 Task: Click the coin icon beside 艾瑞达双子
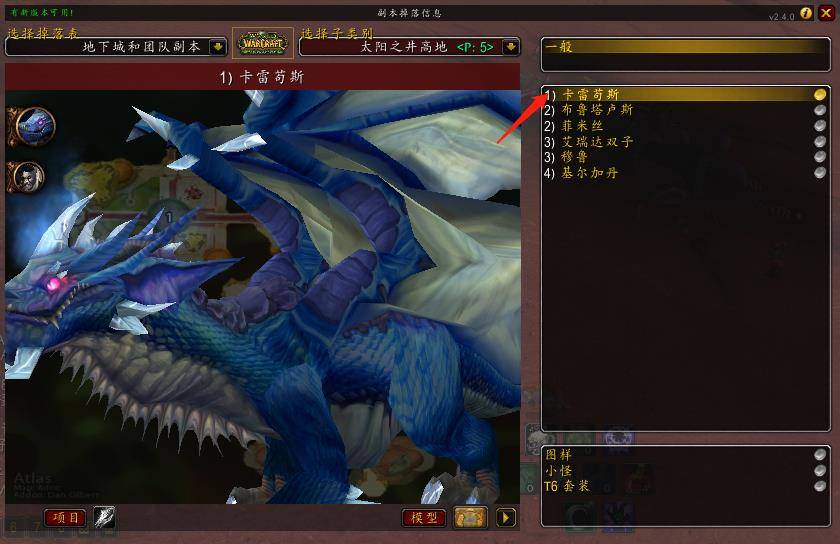pos(820,141)
